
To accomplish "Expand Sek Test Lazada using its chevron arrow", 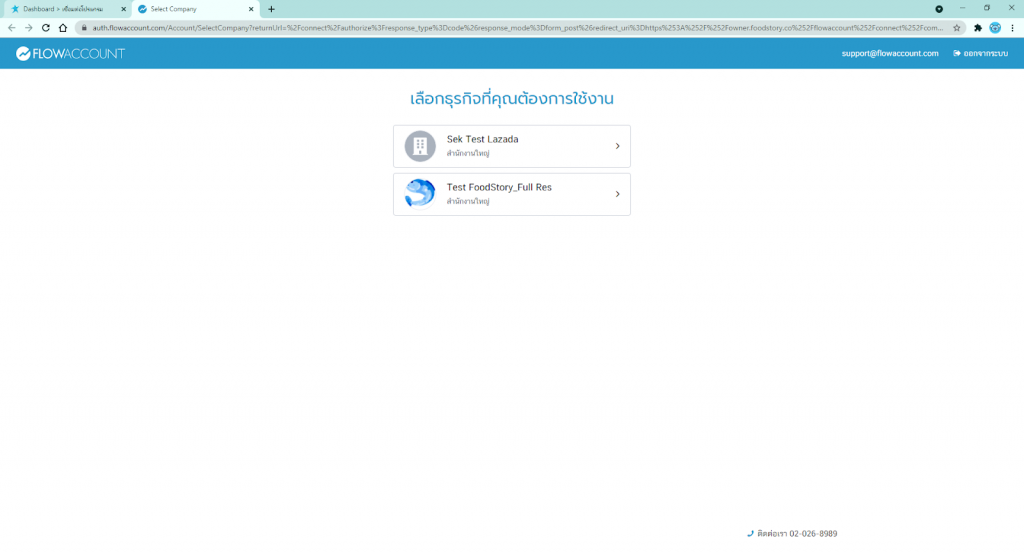I will [617, 146].
